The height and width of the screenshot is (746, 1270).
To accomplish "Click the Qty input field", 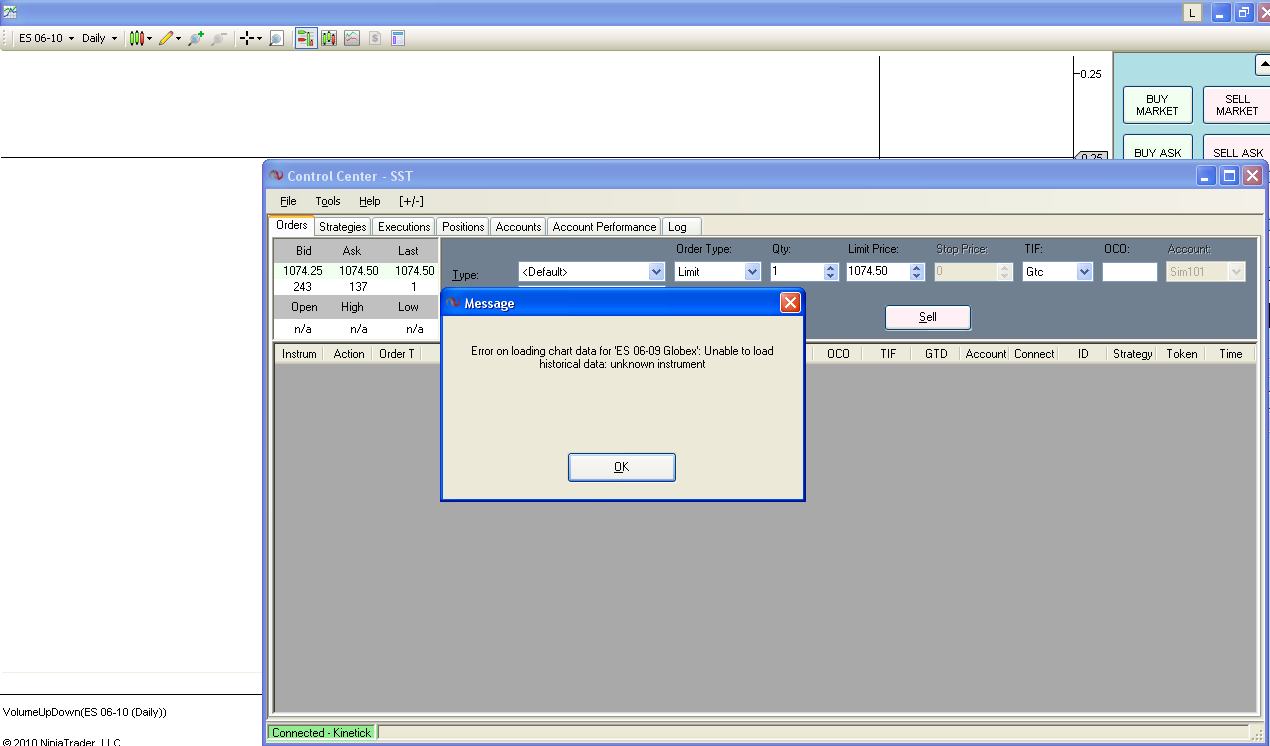I will (x=797, y=271).
